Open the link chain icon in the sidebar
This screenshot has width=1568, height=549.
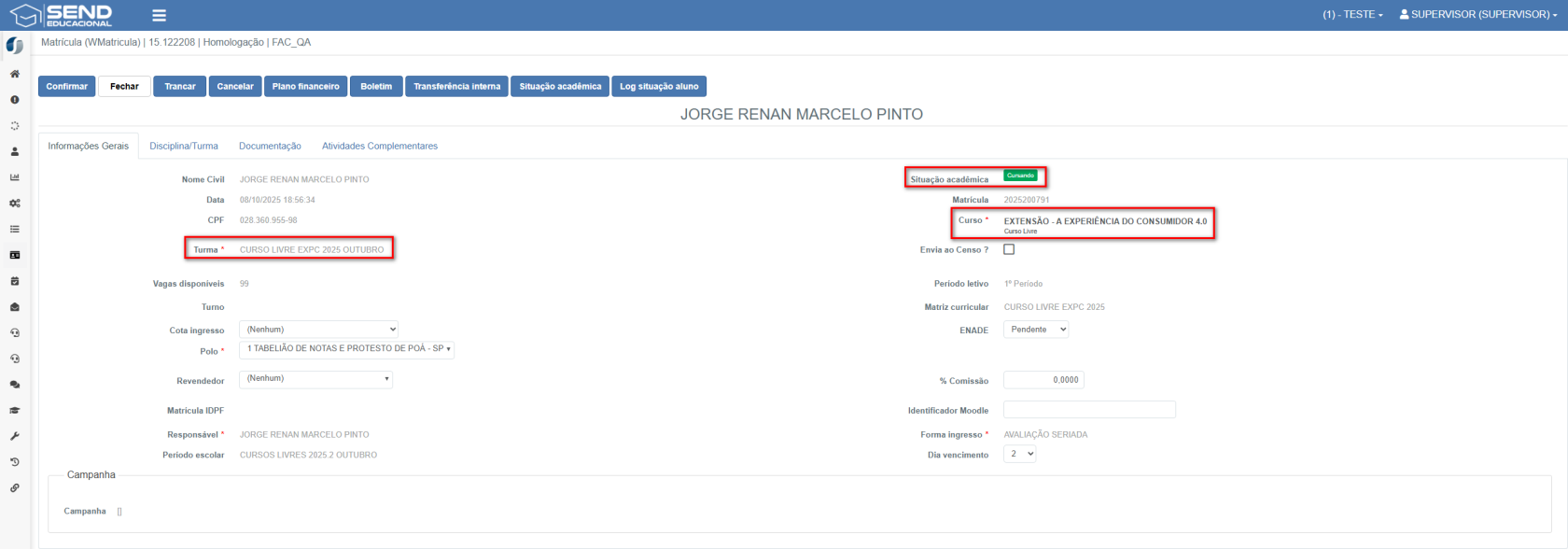tap(15, 488)
